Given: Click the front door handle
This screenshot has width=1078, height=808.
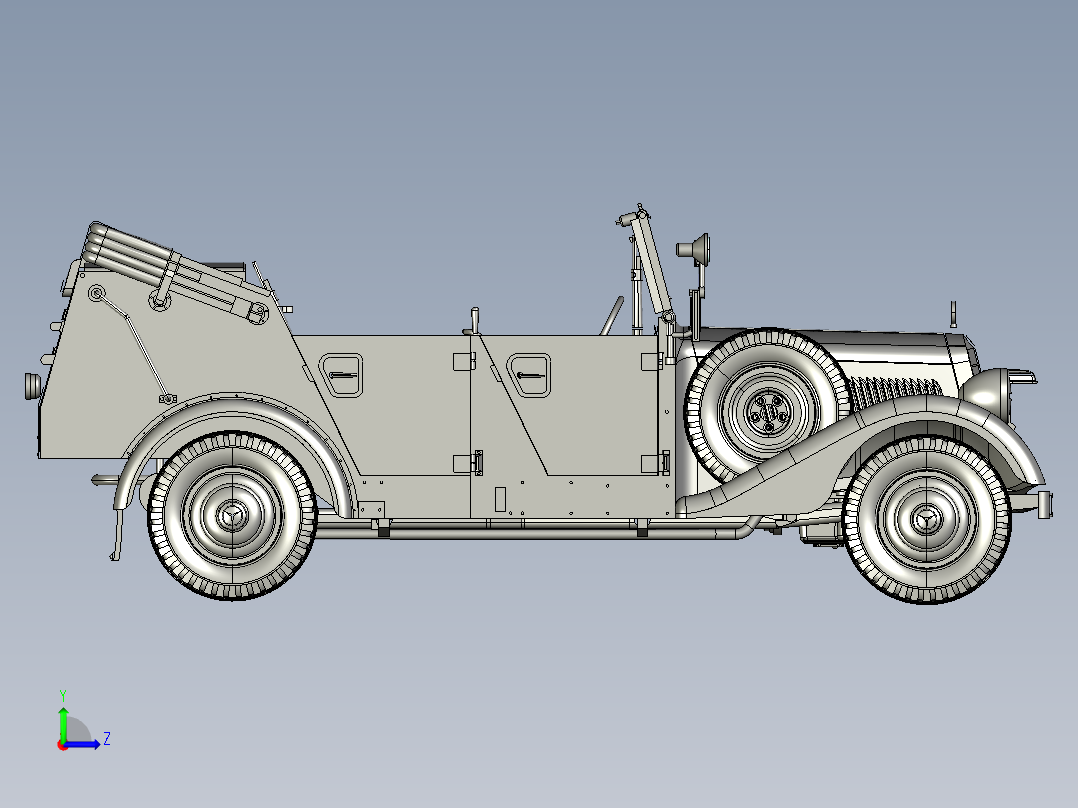Looking at the screenshot, I should point(529,375).
